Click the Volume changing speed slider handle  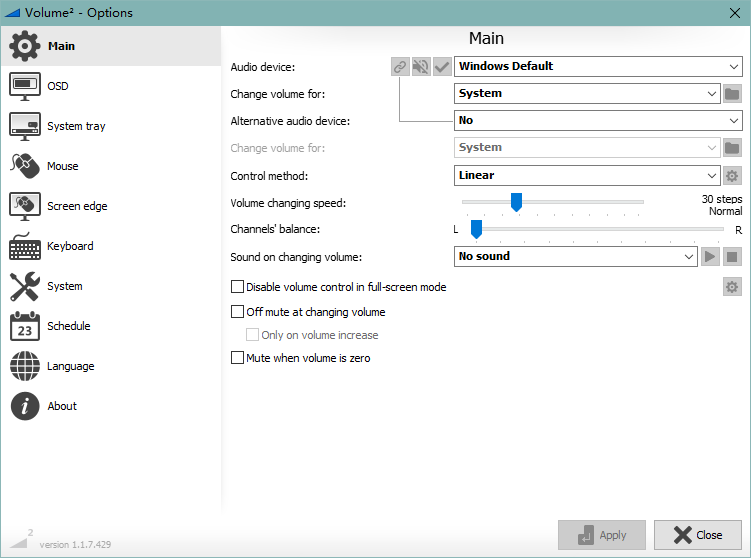click(x=516, y=203)
